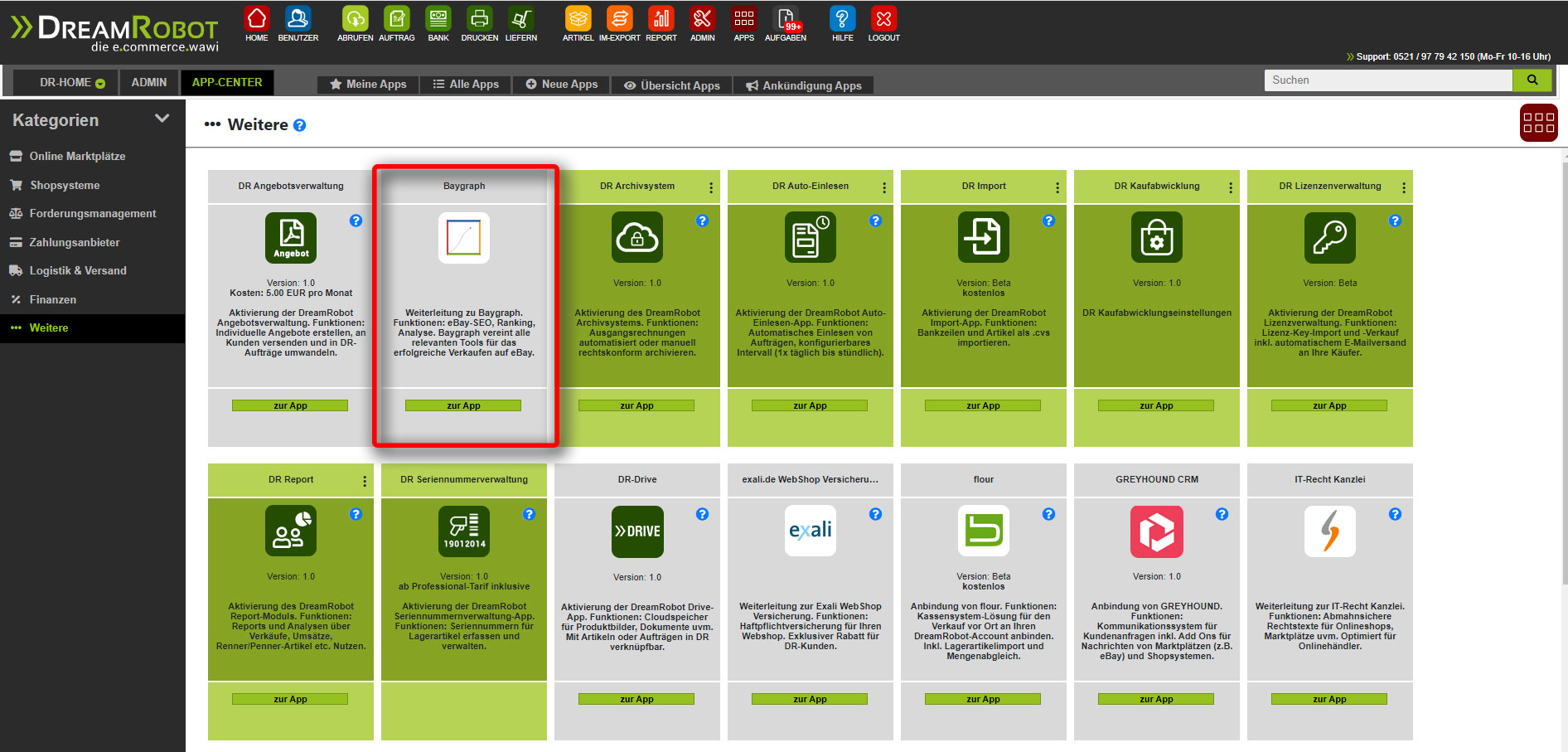The width and height of the screenshot is (1568, 752).
Task: Click the DR Archivsystem cloud lock icon
Action: point(637,238)
